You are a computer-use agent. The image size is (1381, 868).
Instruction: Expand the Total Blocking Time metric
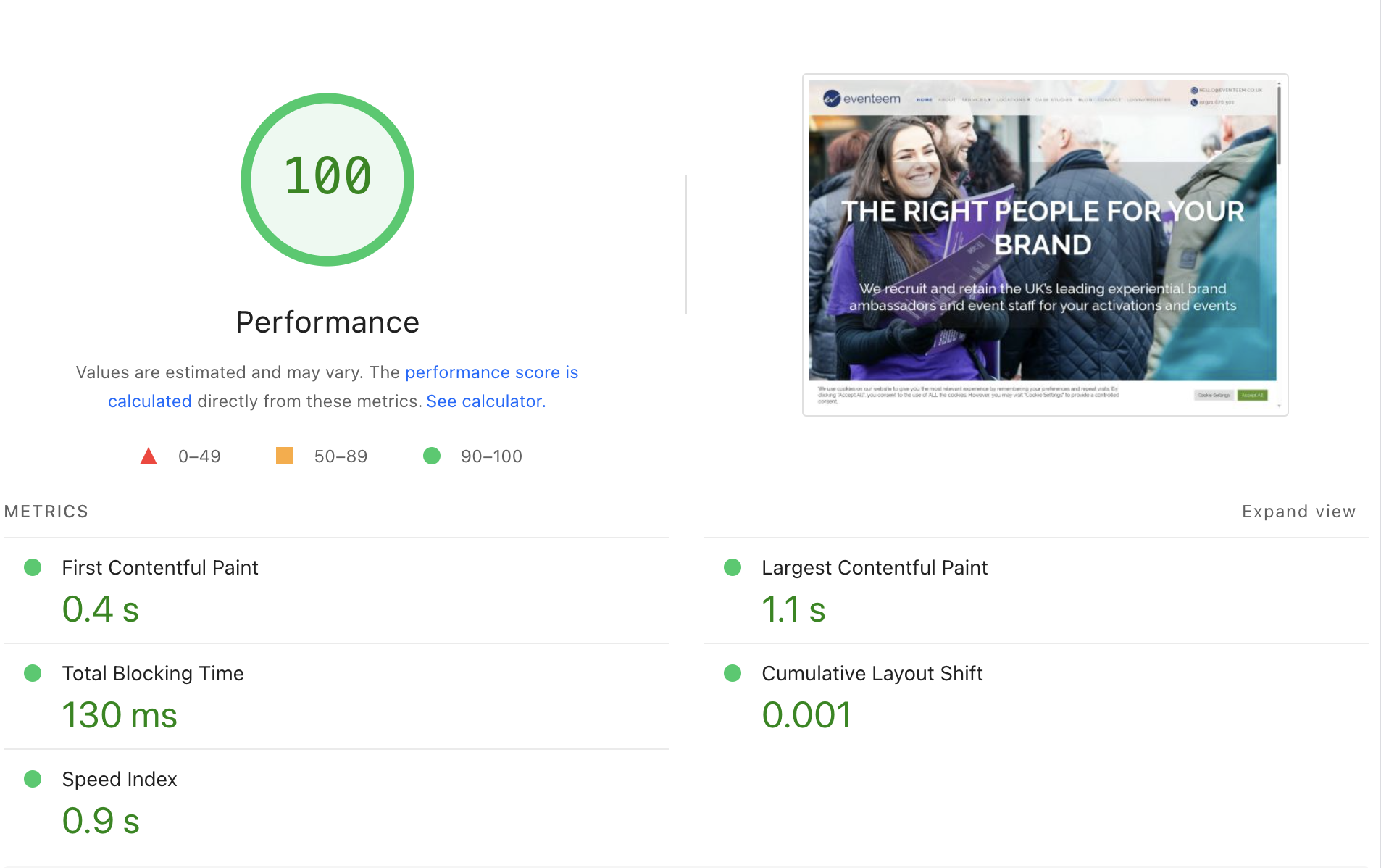pyautogui.click(x=153, y=673)
